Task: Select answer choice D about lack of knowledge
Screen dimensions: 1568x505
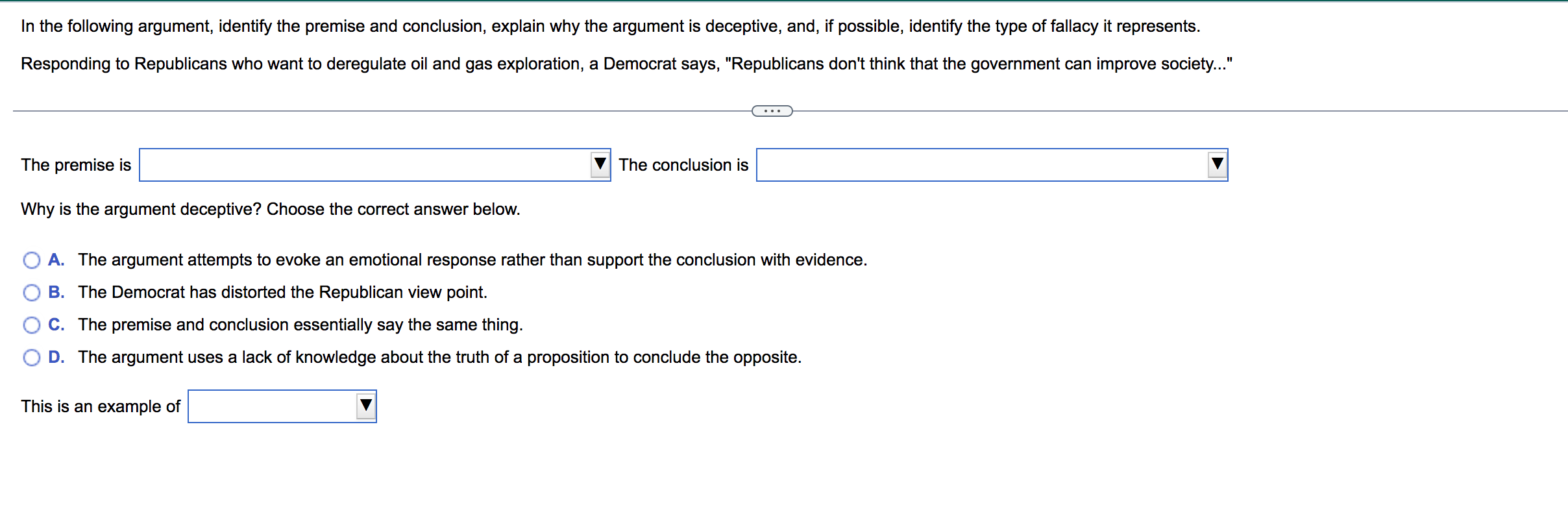Action: (x=31, y=356)
